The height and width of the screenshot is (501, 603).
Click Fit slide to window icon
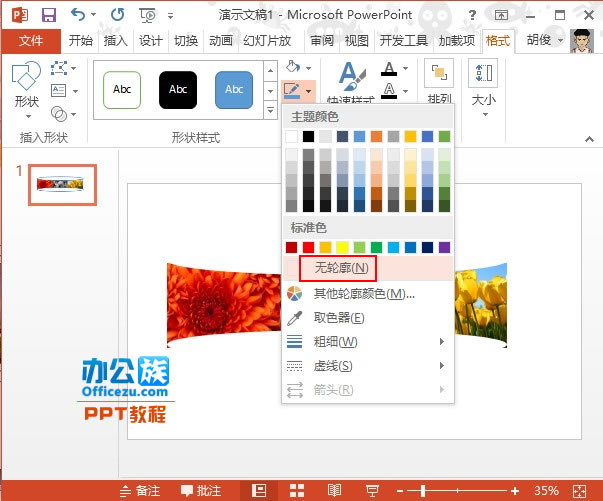(579, 491)
